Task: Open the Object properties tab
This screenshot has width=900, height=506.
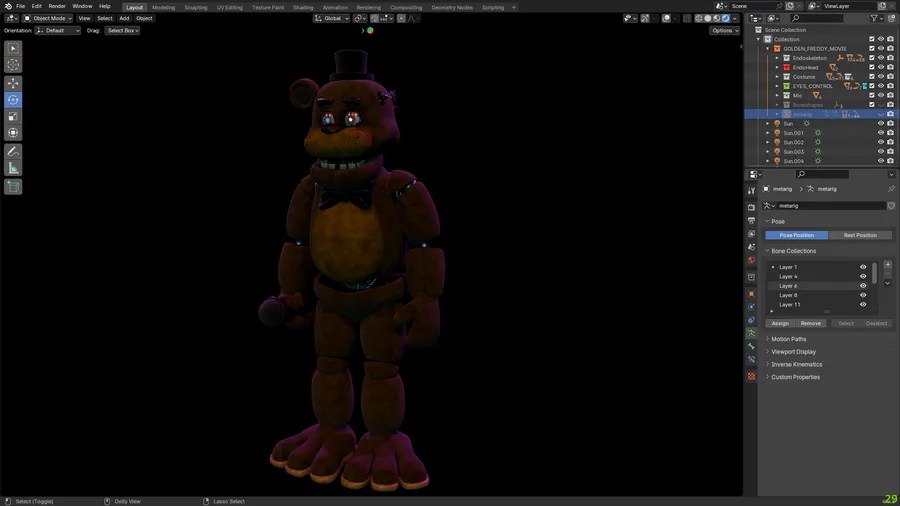Action: tap(751, 294)
